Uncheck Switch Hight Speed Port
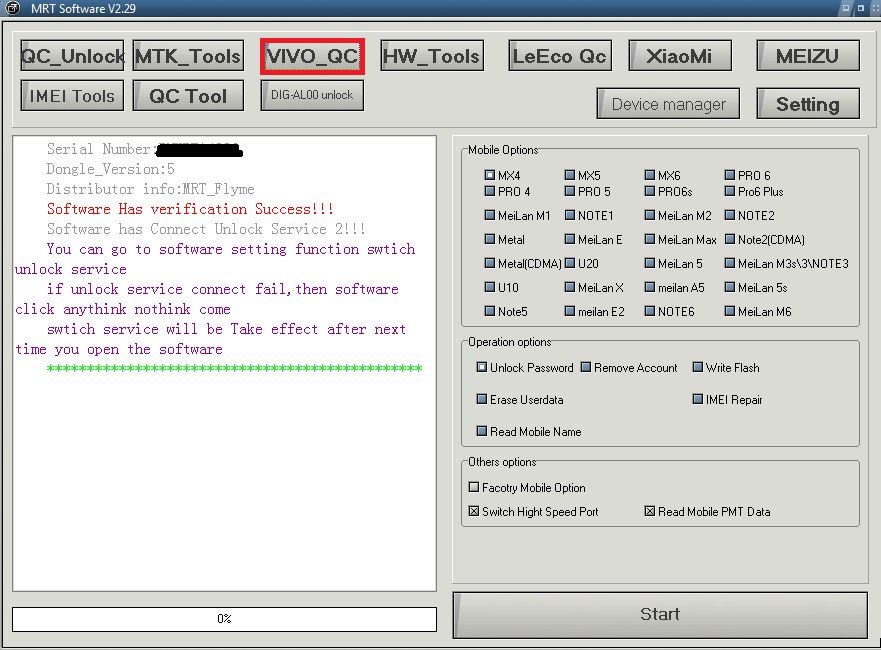Screen dimensions: 881x650 pyautogui.click(x=474, y=511)
